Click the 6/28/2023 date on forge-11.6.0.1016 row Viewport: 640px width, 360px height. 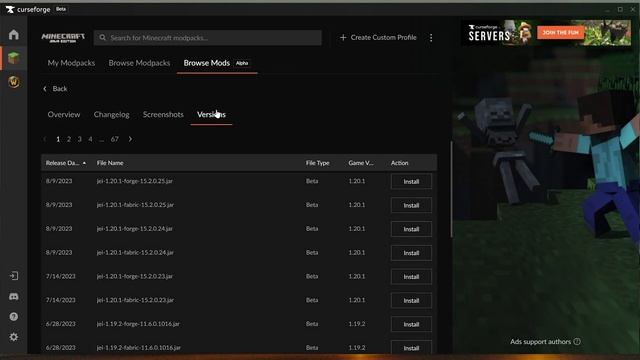pos(60,324)
